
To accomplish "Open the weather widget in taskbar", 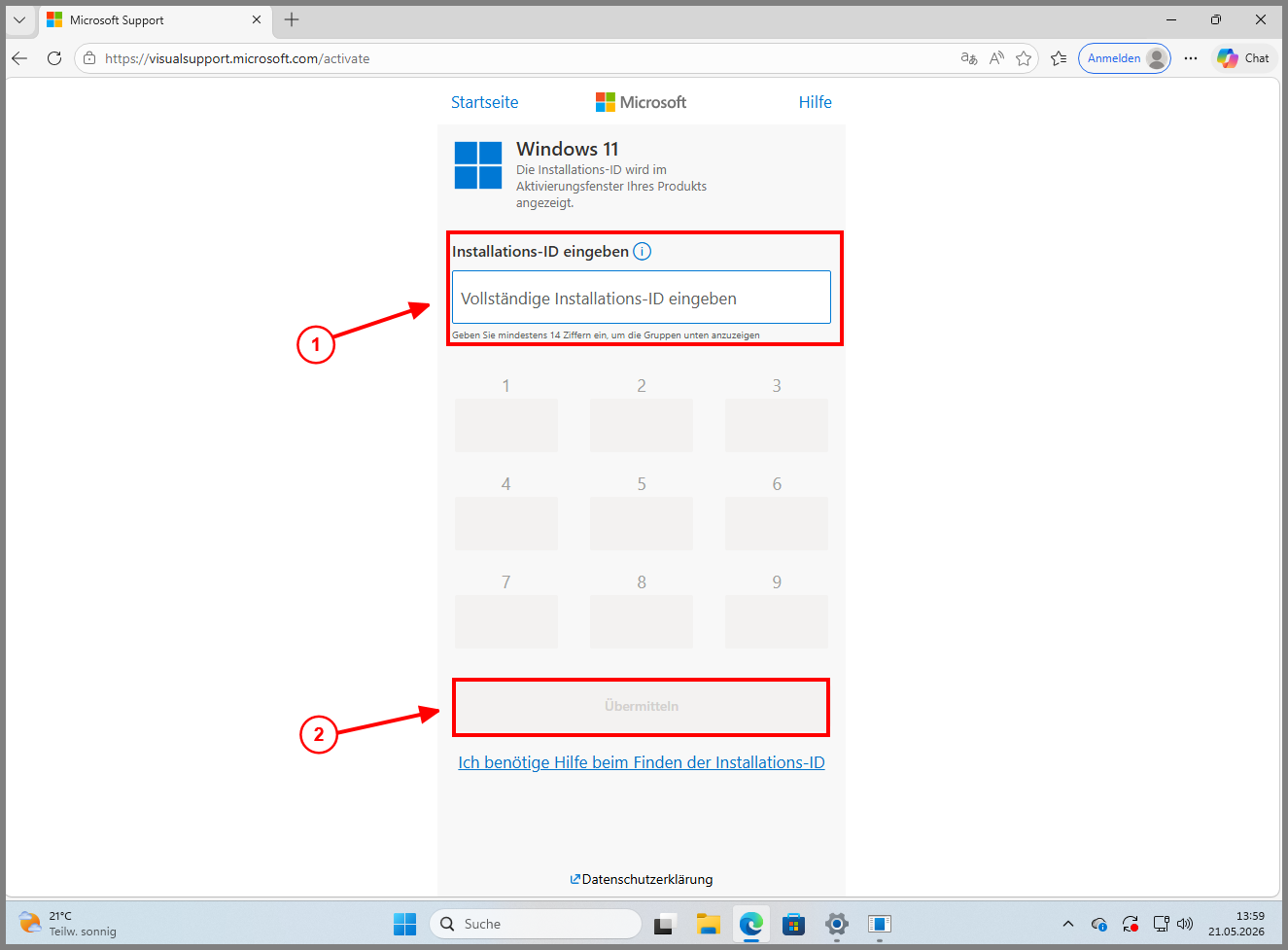I will tap(68, 924).
